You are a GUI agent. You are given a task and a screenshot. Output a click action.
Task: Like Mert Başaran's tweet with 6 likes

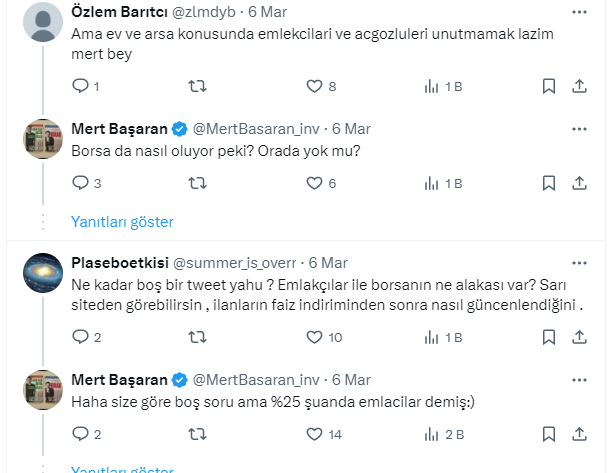(x=314, y=183)
